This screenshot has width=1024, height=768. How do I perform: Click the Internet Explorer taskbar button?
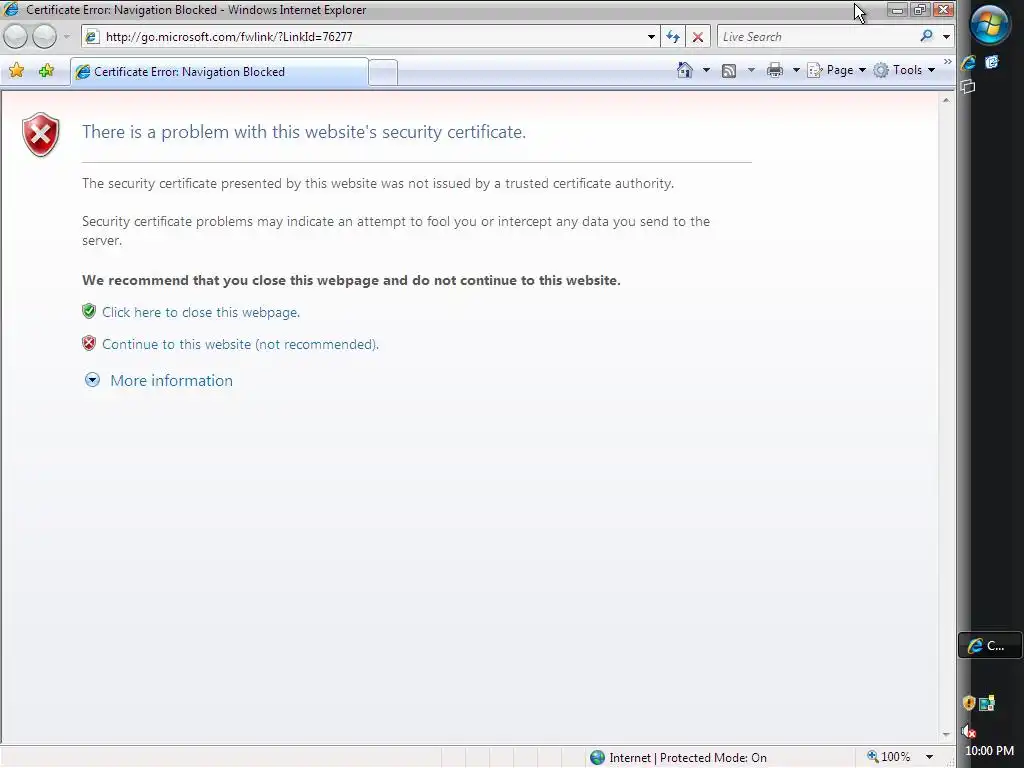pyautogui.click(x=989, y=645)
